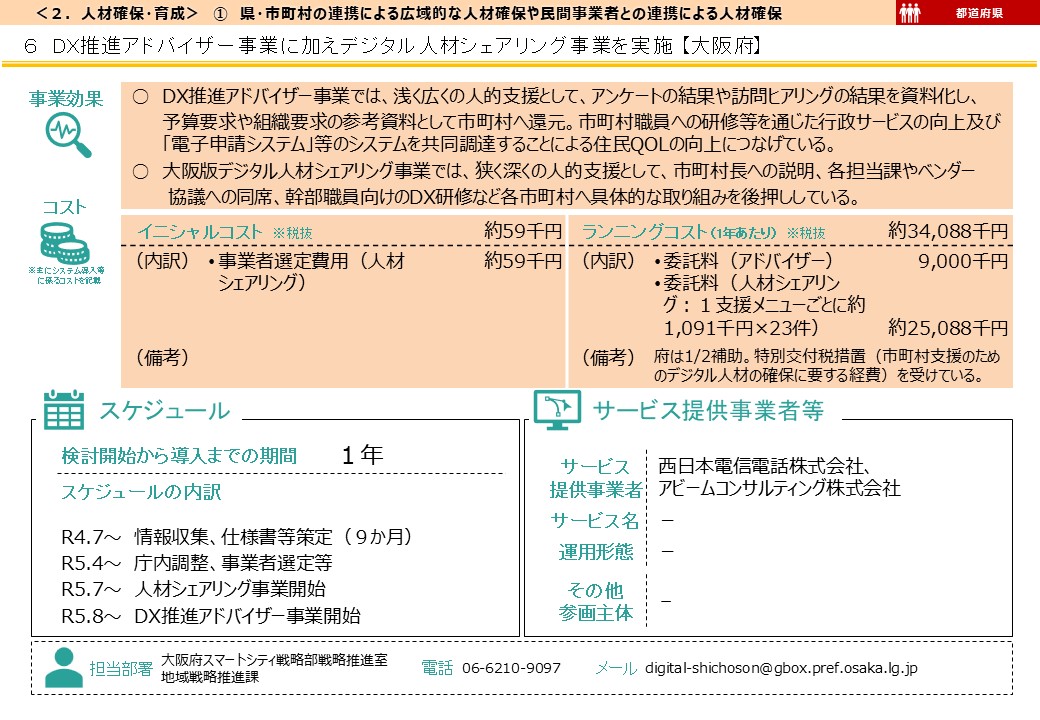The image size is (1040, 720).
Task: Select the red 都道府県 tab at top right
Action: click(981, 14)
